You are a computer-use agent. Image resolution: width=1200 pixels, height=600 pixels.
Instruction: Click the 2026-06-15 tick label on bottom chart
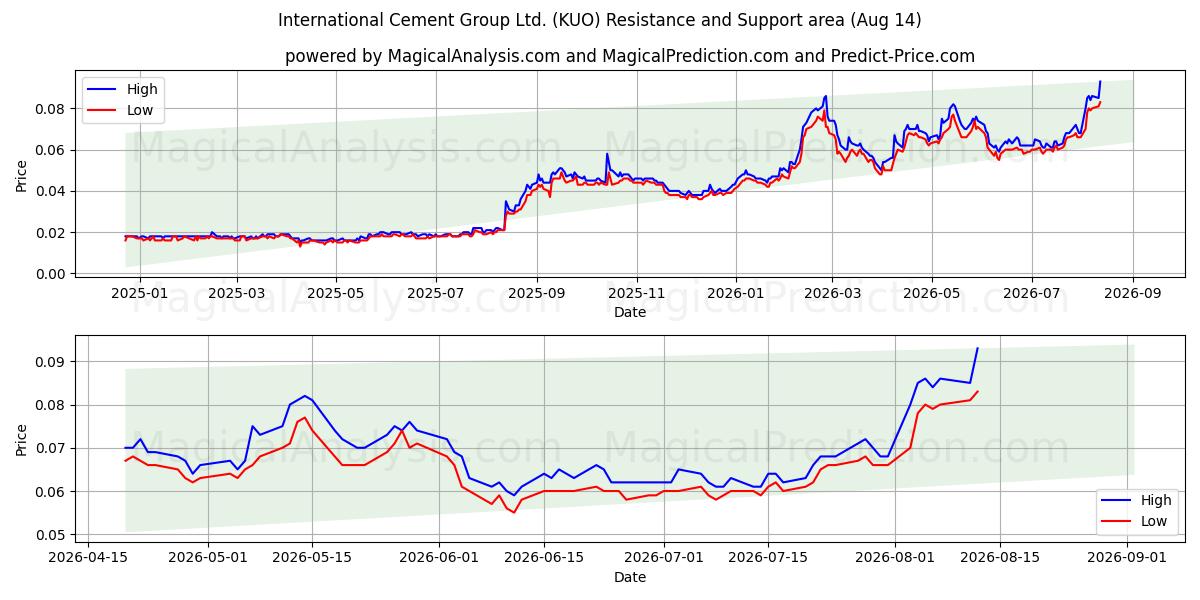543,558
